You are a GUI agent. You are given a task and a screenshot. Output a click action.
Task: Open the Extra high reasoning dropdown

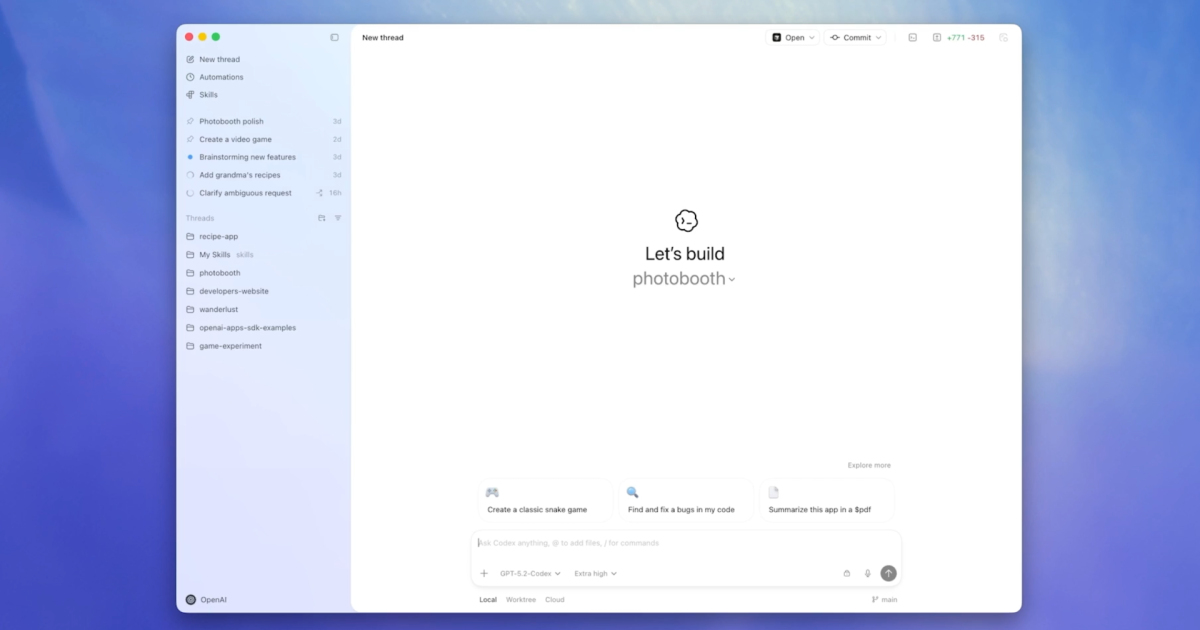(x=595, y=574)
